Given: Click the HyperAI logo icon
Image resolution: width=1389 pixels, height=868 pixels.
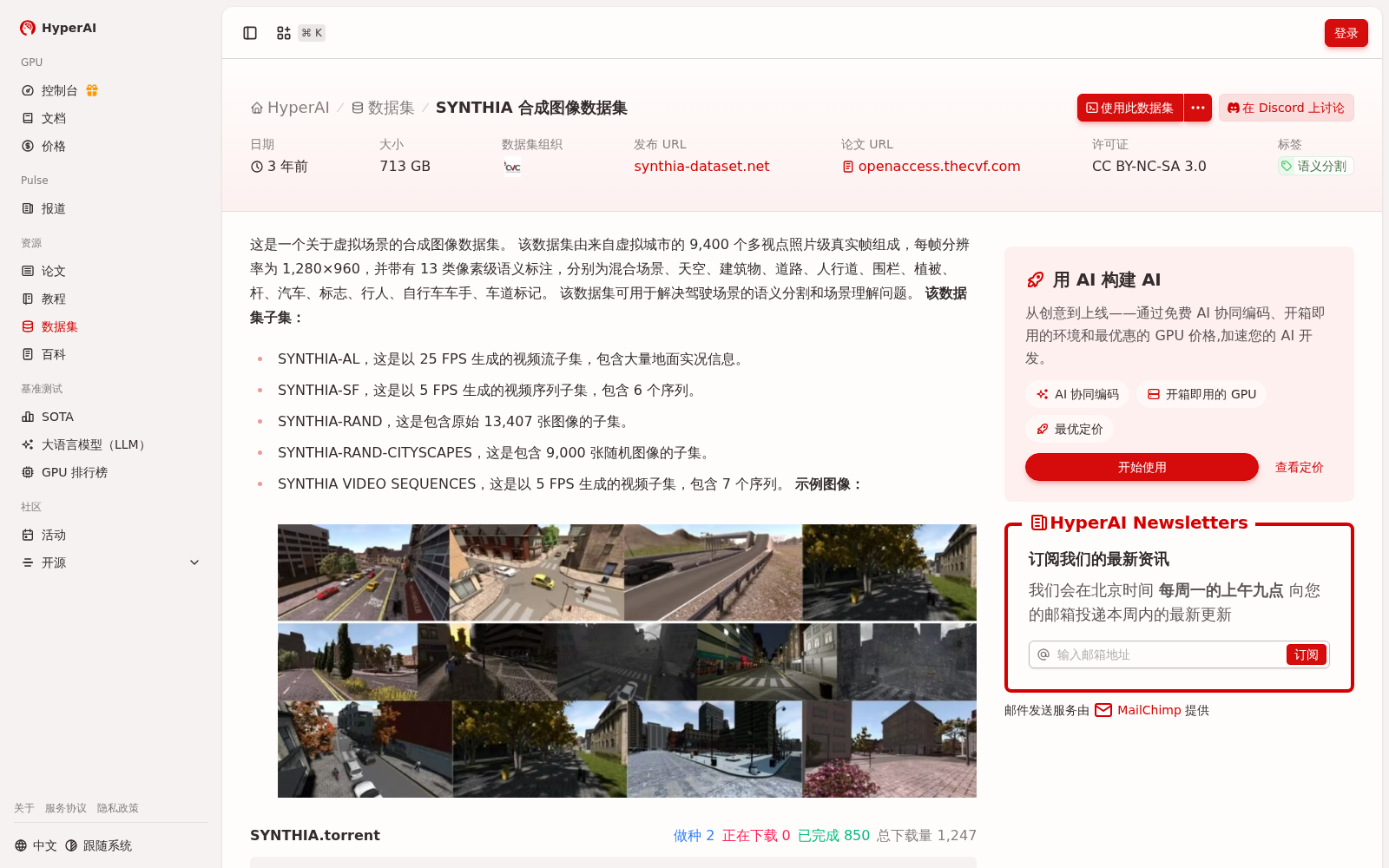Looking at the screenshot, I should pos(28,28).
